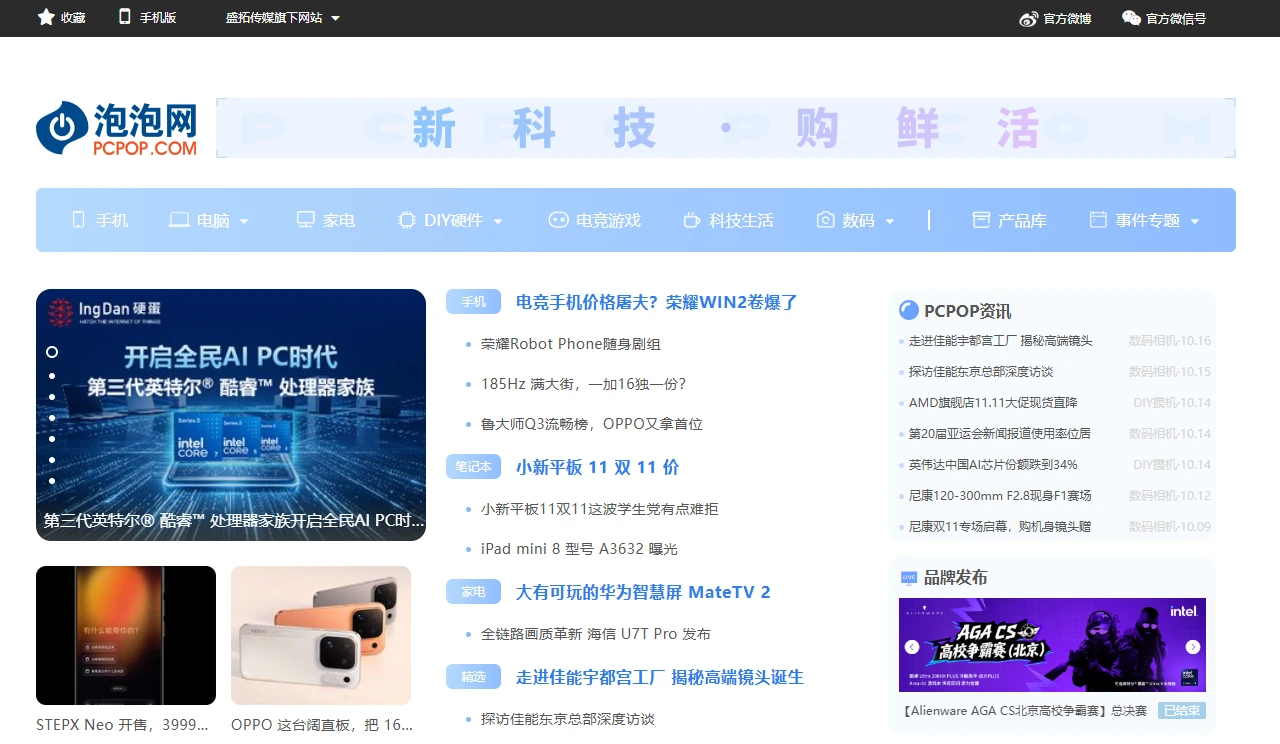
Task: Expand the 数码 menu arrow
Action: pos(890,221)
